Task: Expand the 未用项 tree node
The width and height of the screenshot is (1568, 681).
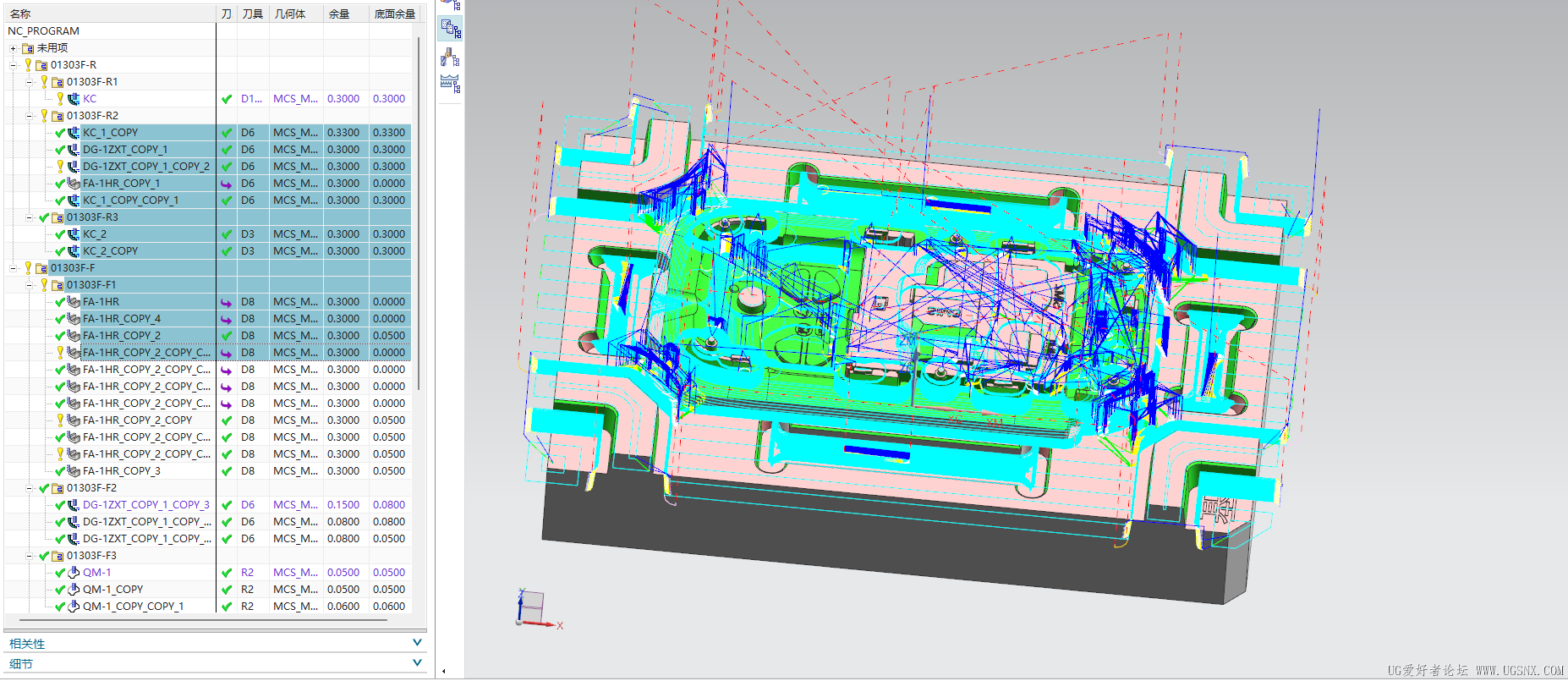Action: pos(13,48)
